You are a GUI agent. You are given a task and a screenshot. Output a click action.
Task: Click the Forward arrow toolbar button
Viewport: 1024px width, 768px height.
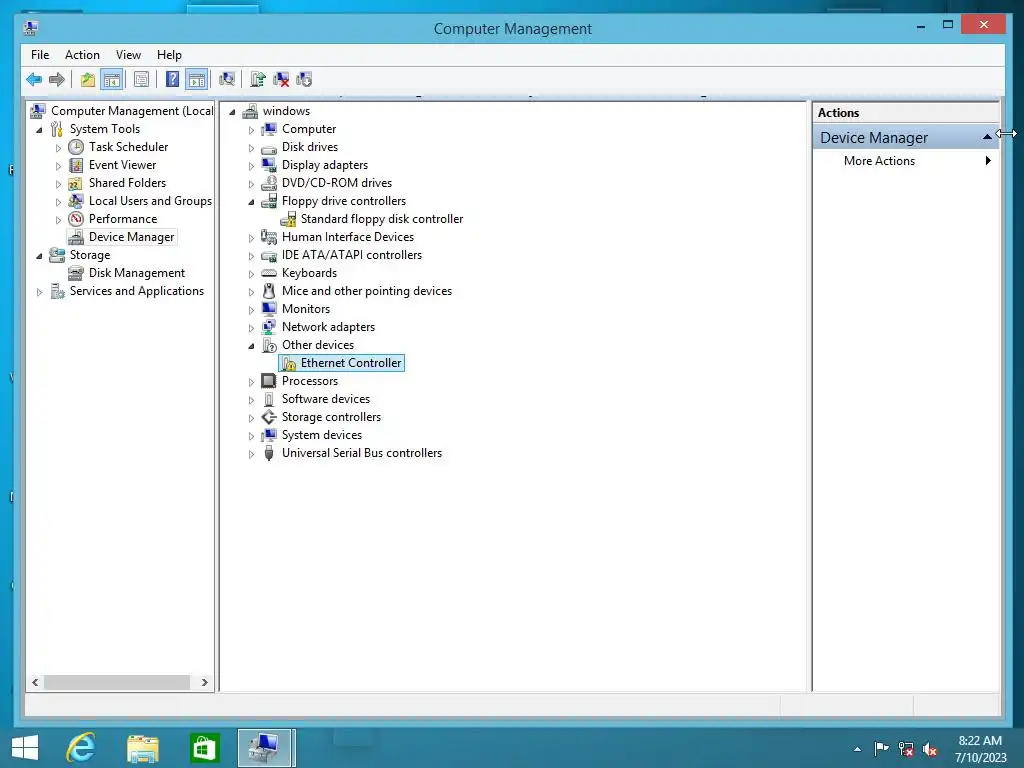click(57, 80)
